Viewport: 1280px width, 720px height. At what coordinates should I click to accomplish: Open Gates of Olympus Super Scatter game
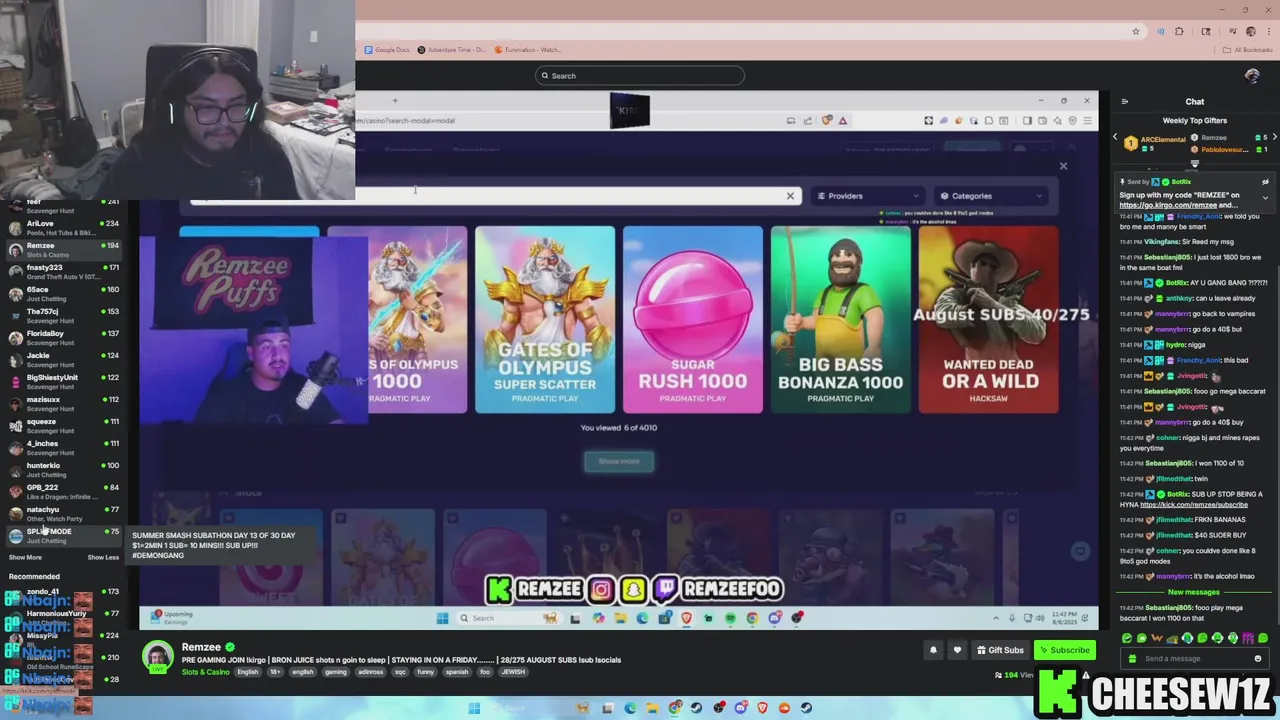pos(545,319)
